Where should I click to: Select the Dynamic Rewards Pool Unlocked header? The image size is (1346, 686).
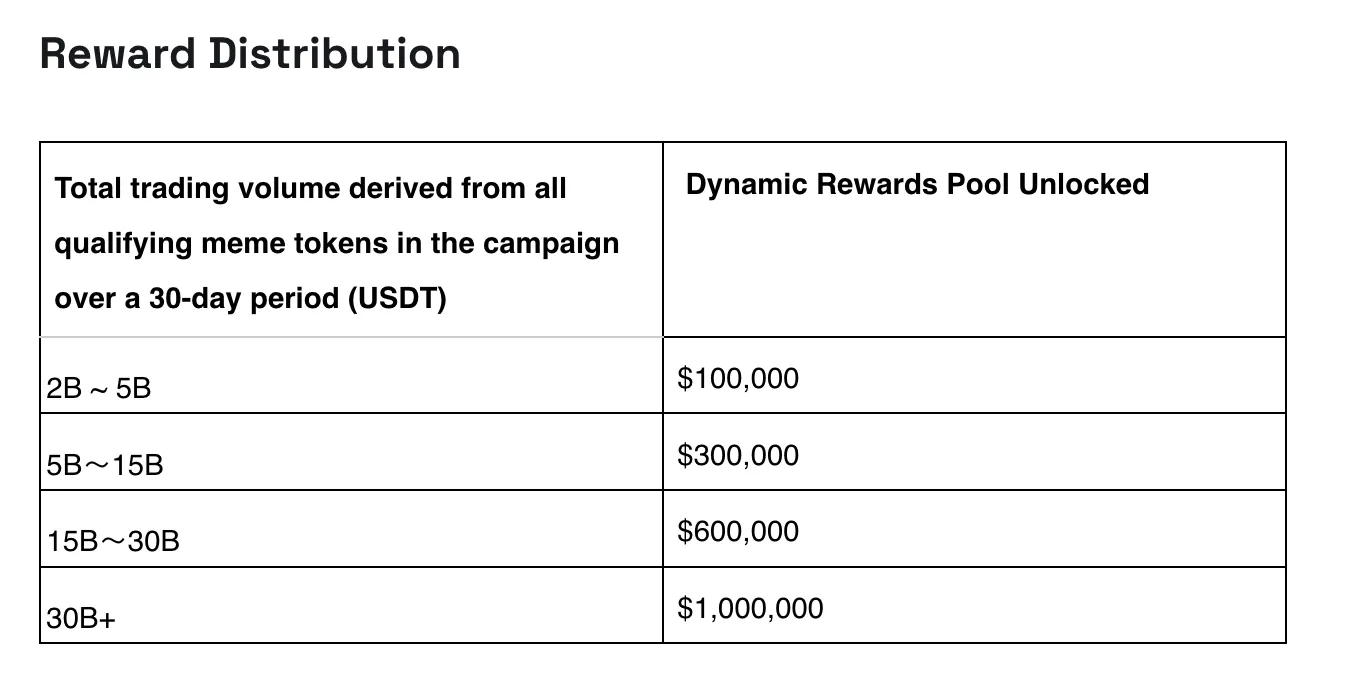974,239
